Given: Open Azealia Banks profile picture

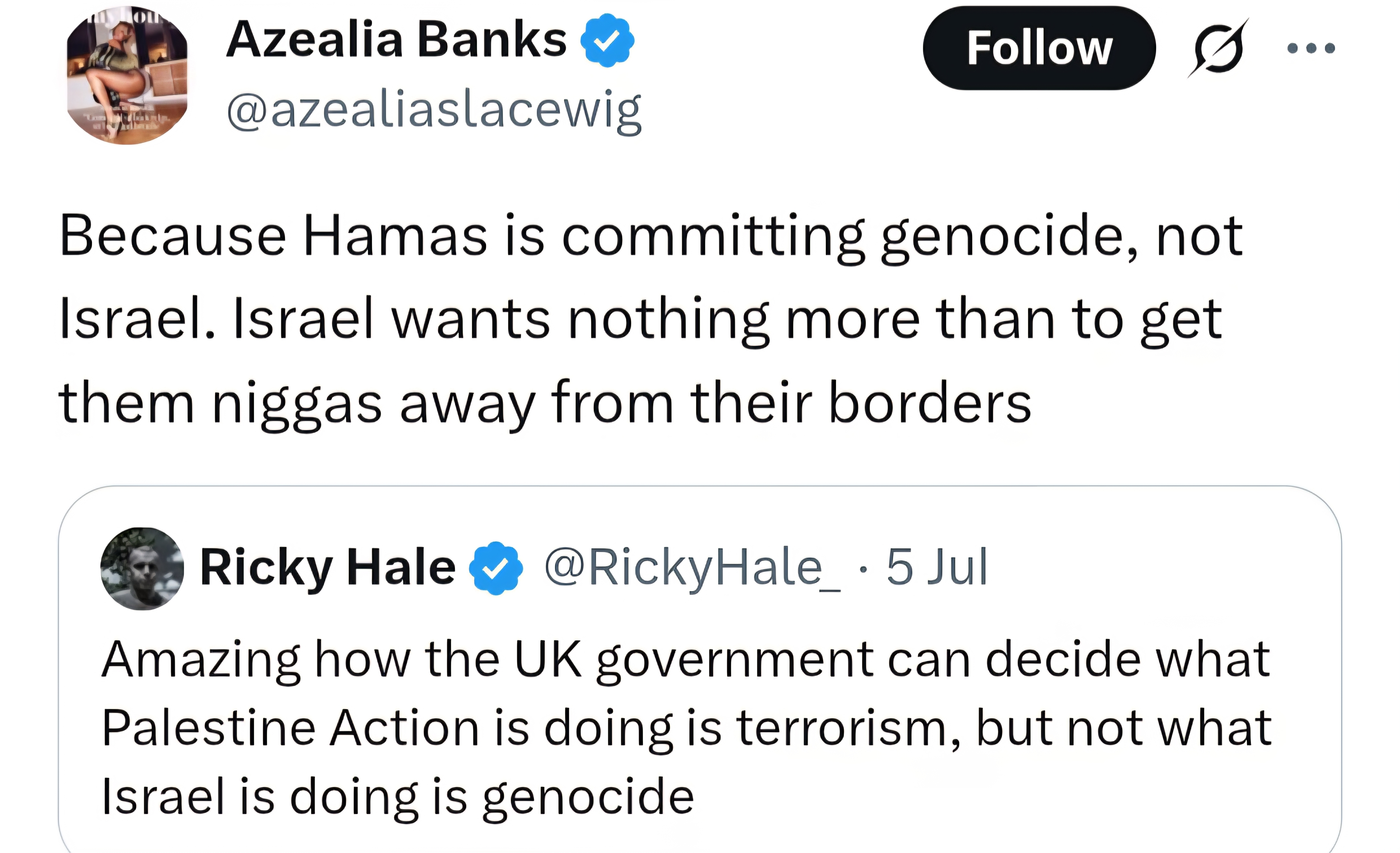Looking at the screenshot, I should pyautogui.click(x=127, y=75).
